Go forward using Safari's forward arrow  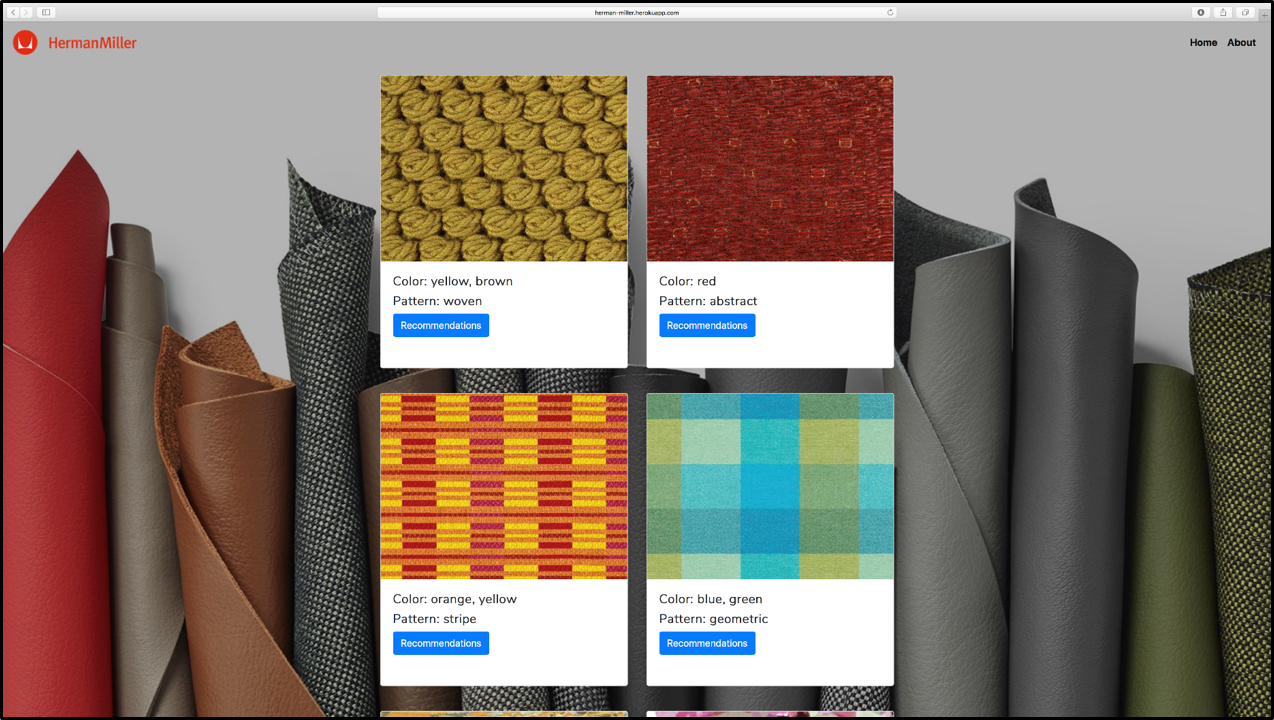pyautogui.click(x=26, y=12)
